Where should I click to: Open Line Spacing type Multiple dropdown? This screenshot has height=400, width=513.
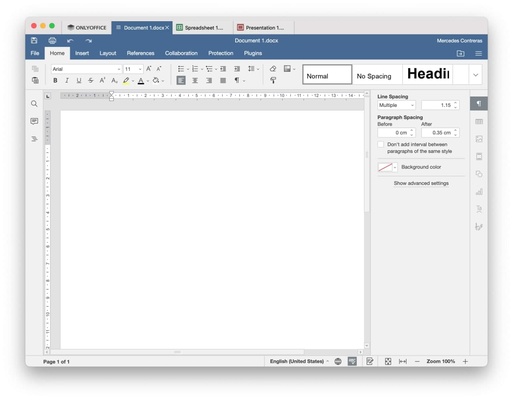pos(396,105)
